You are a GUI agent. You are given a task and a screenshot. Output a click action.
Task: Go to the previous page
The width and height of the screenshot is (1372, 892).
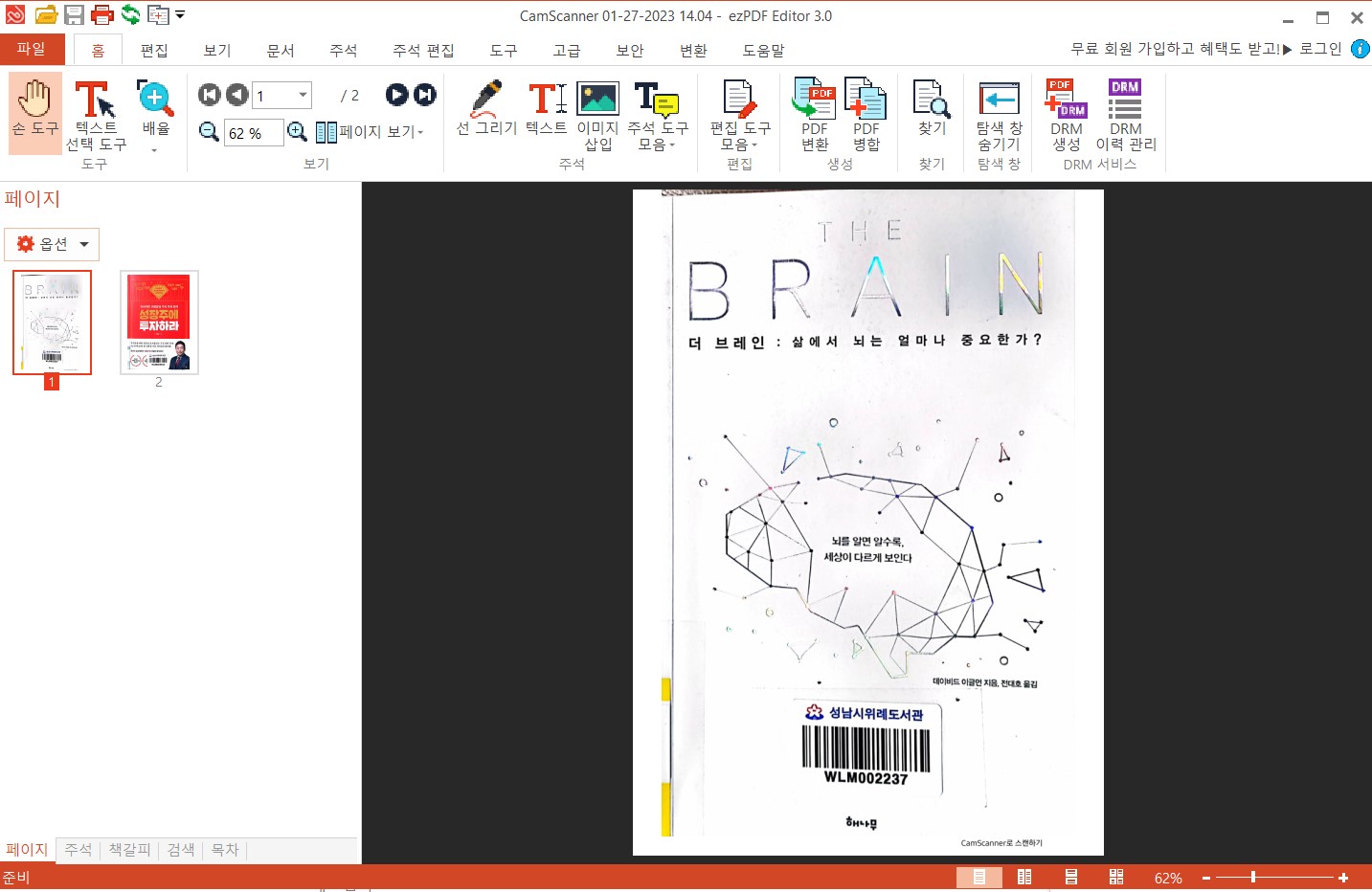click(236, 95)
